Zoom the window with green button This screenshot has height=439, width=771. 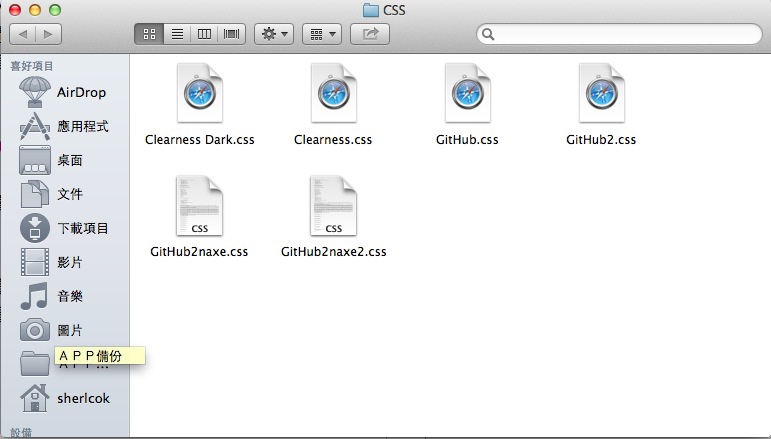[x=55, y=9]
